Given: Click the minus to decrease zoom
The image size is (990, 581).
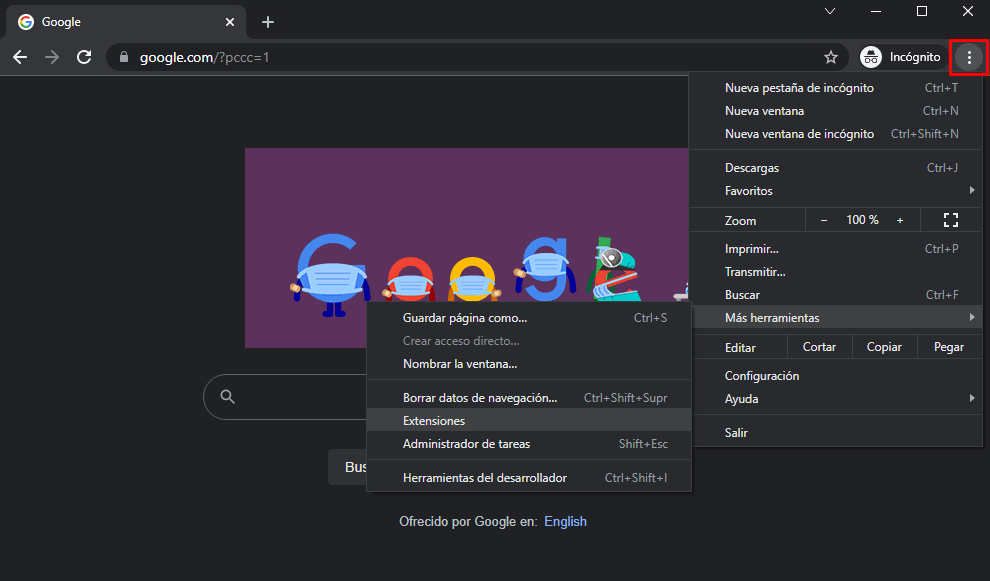Looking at the screenshot, I should pyautogui.click(x=824, y=219).
